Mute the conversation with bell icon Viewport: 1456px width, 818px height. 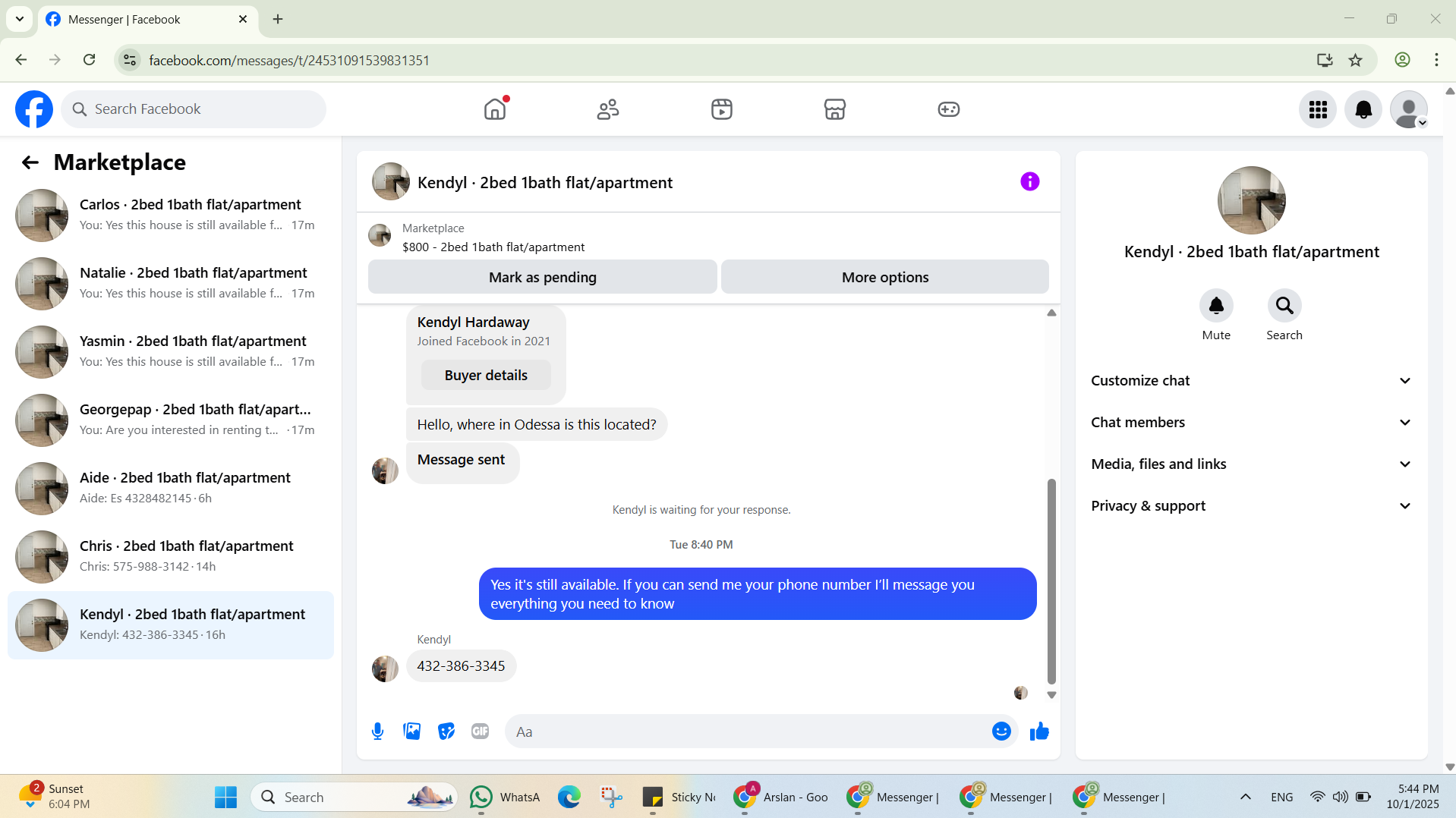click(1216, 306)
